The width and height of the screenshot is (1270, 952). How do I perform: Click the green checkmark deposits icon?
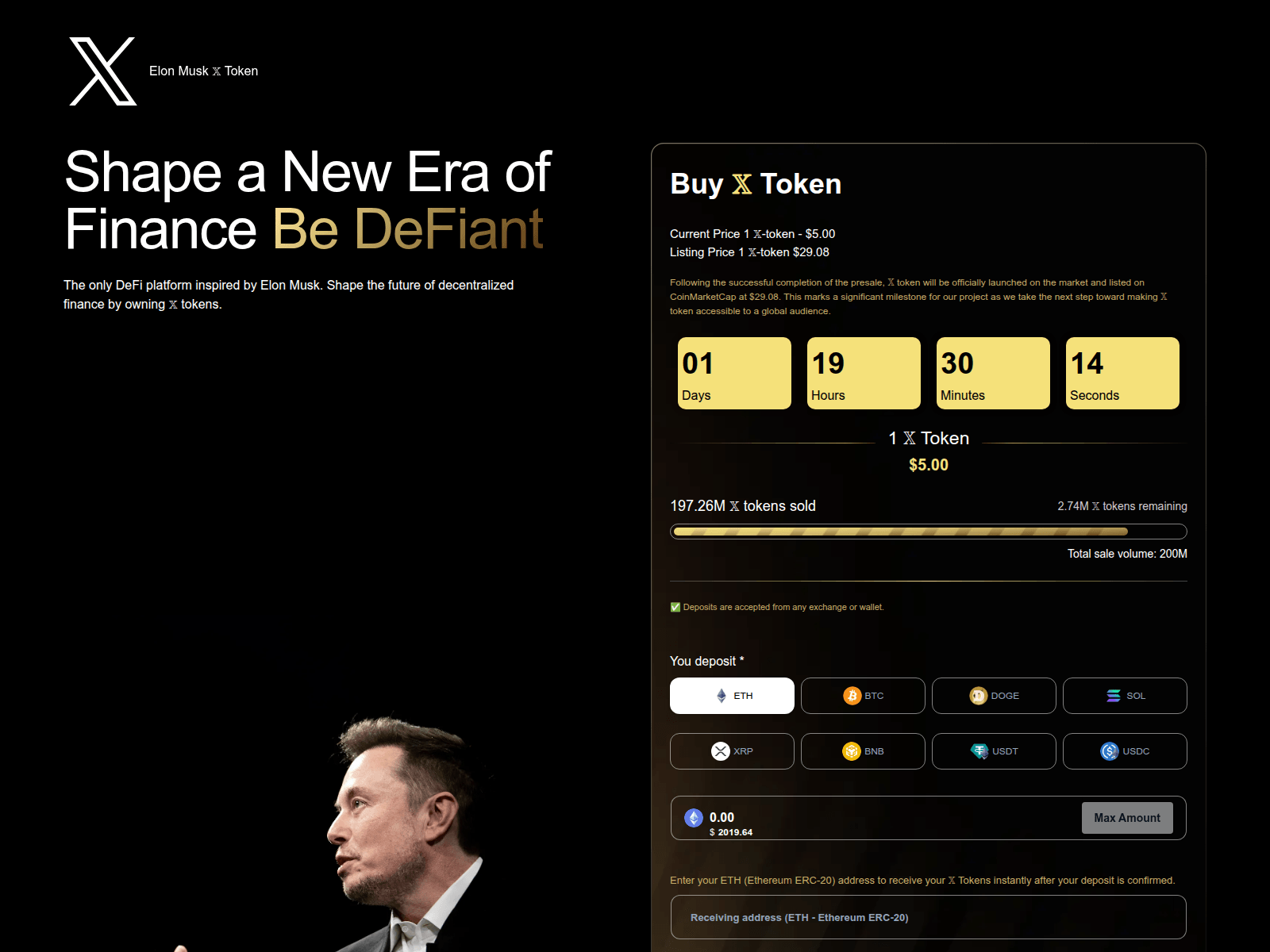tap(675, 607)
